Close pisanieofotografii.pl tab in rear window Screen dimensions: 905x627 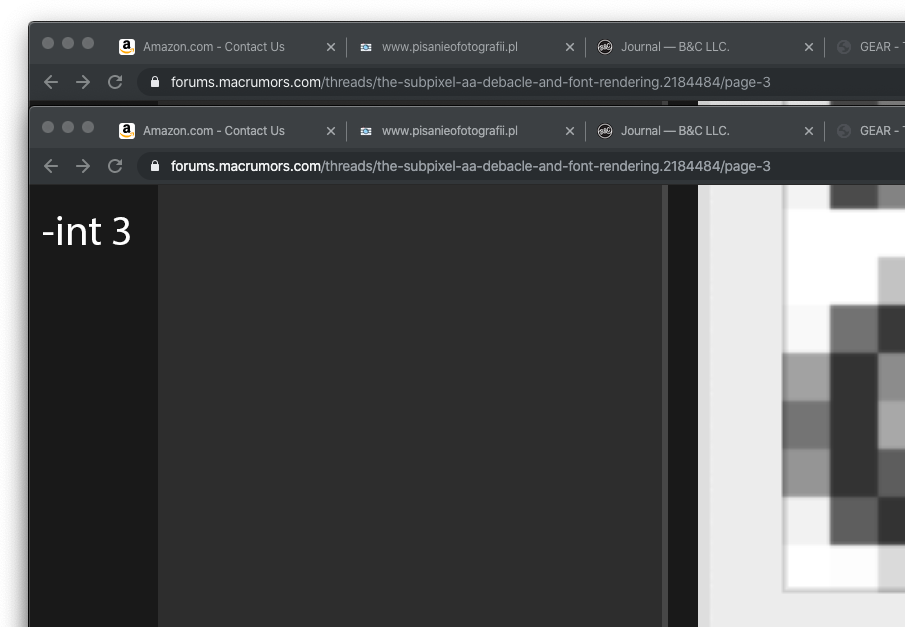[570, 47]
